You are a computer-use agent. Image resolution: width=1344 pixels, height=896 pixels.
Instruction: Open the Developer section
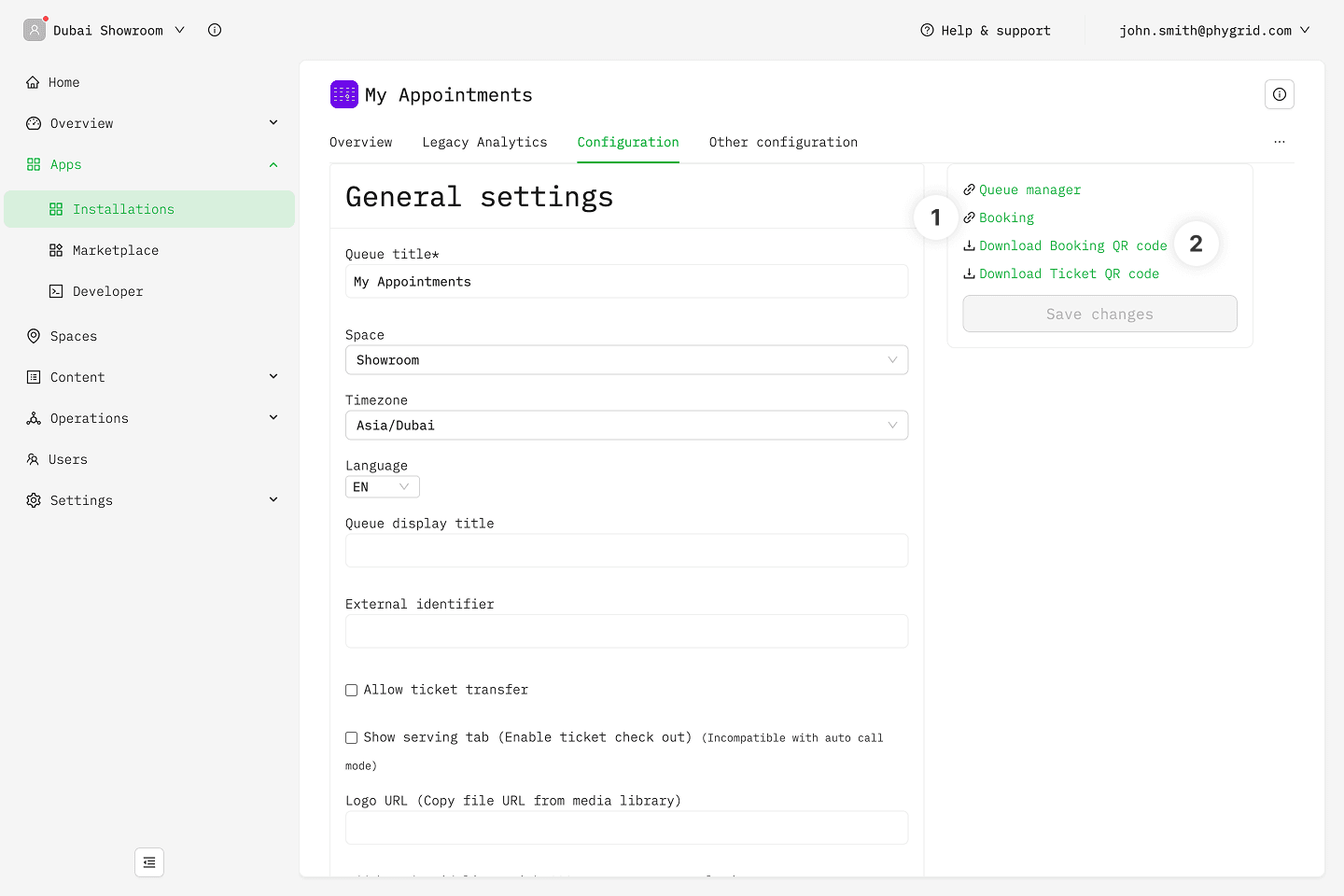click(107, 291)
